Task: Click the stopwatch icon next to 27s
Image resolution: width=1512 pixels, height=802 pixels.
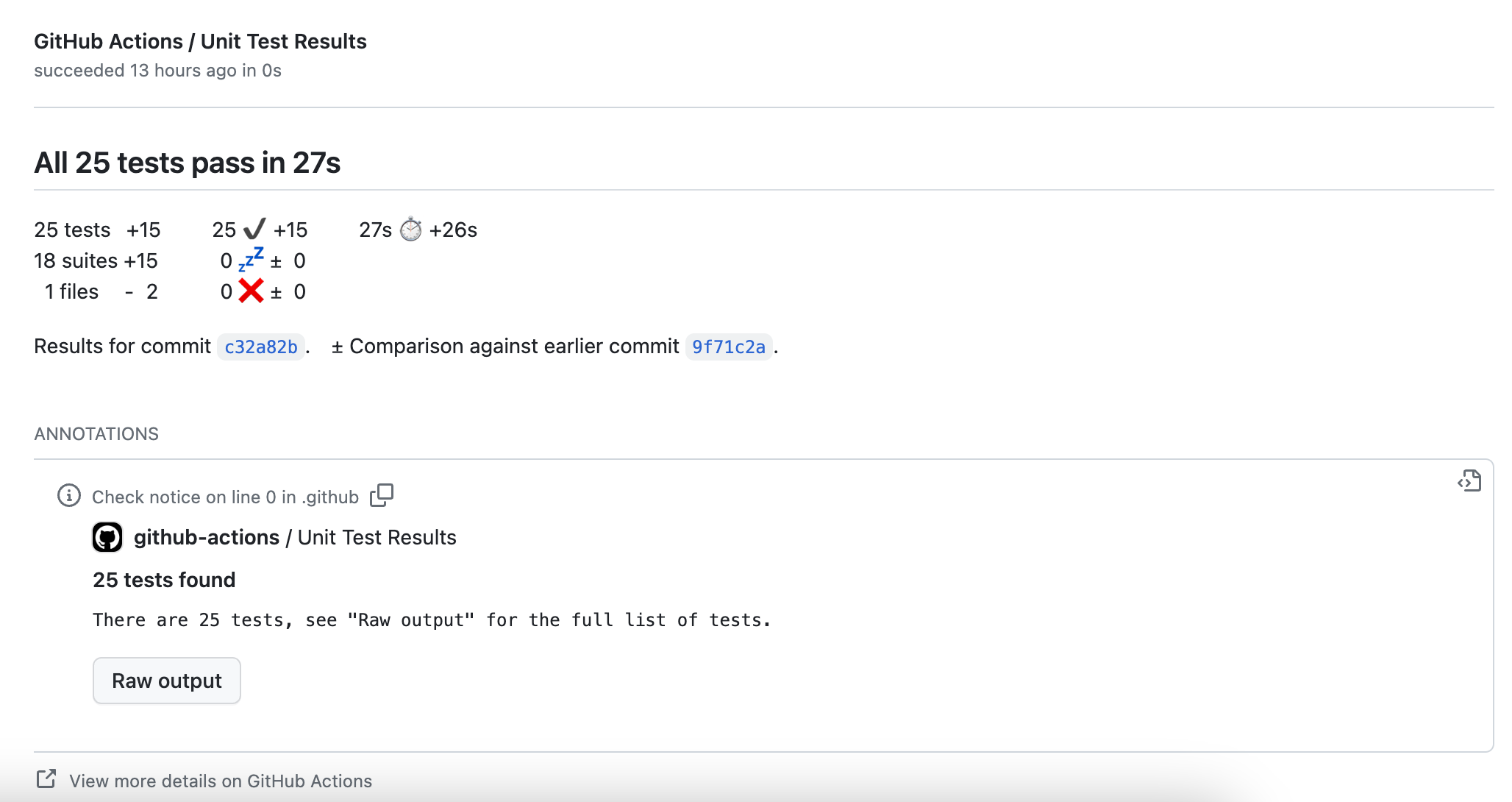Action: tap(410, 229)
